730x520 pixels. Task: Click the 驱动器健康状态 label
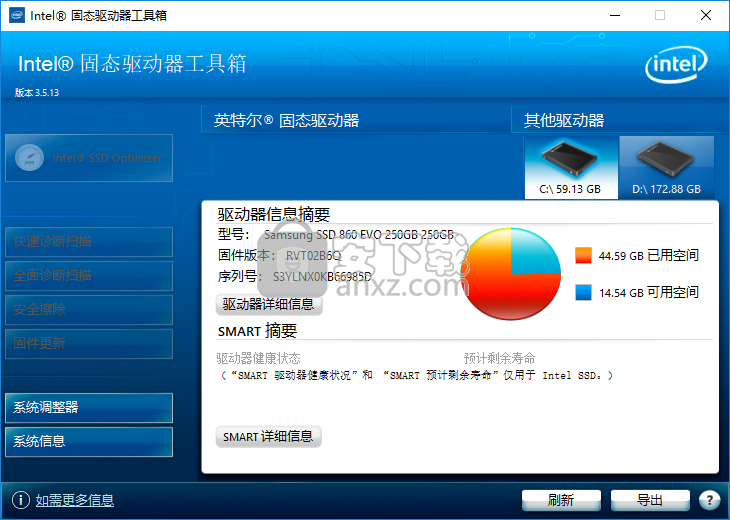pos(258,358)
